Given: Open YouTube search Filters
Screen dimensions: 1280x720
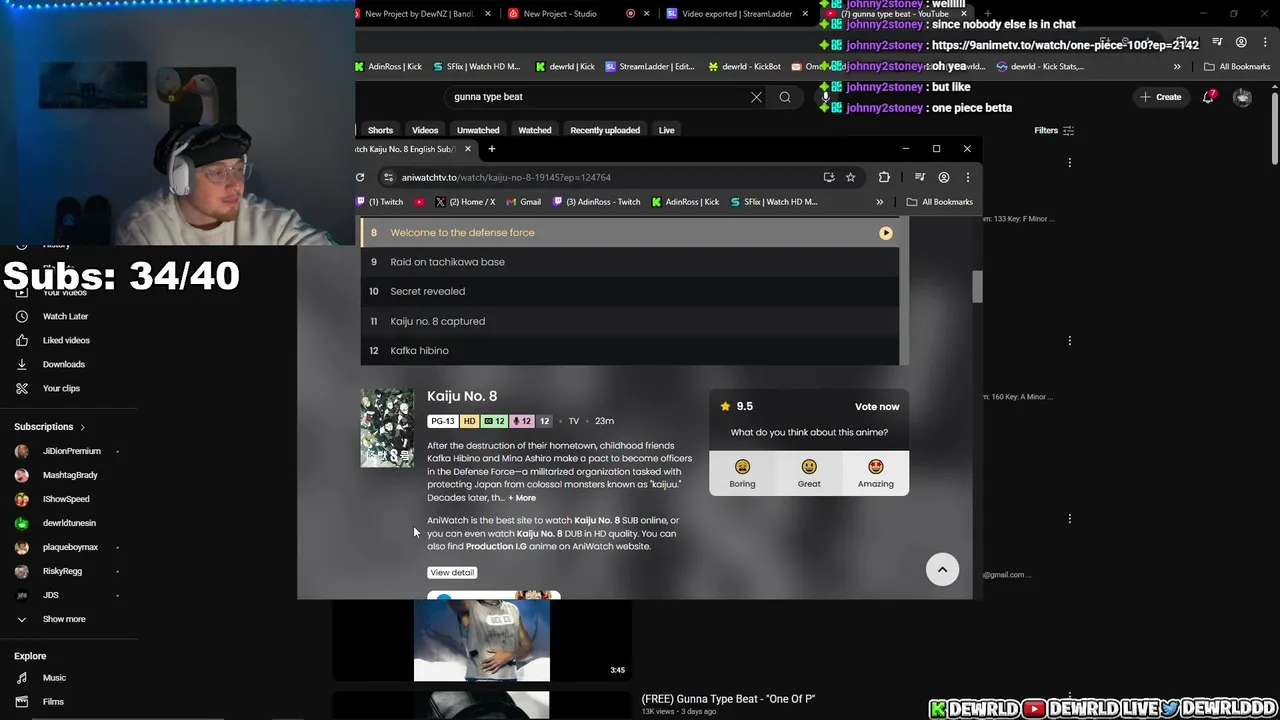Looking at the screenshot, I should [x=1054, y=130].
